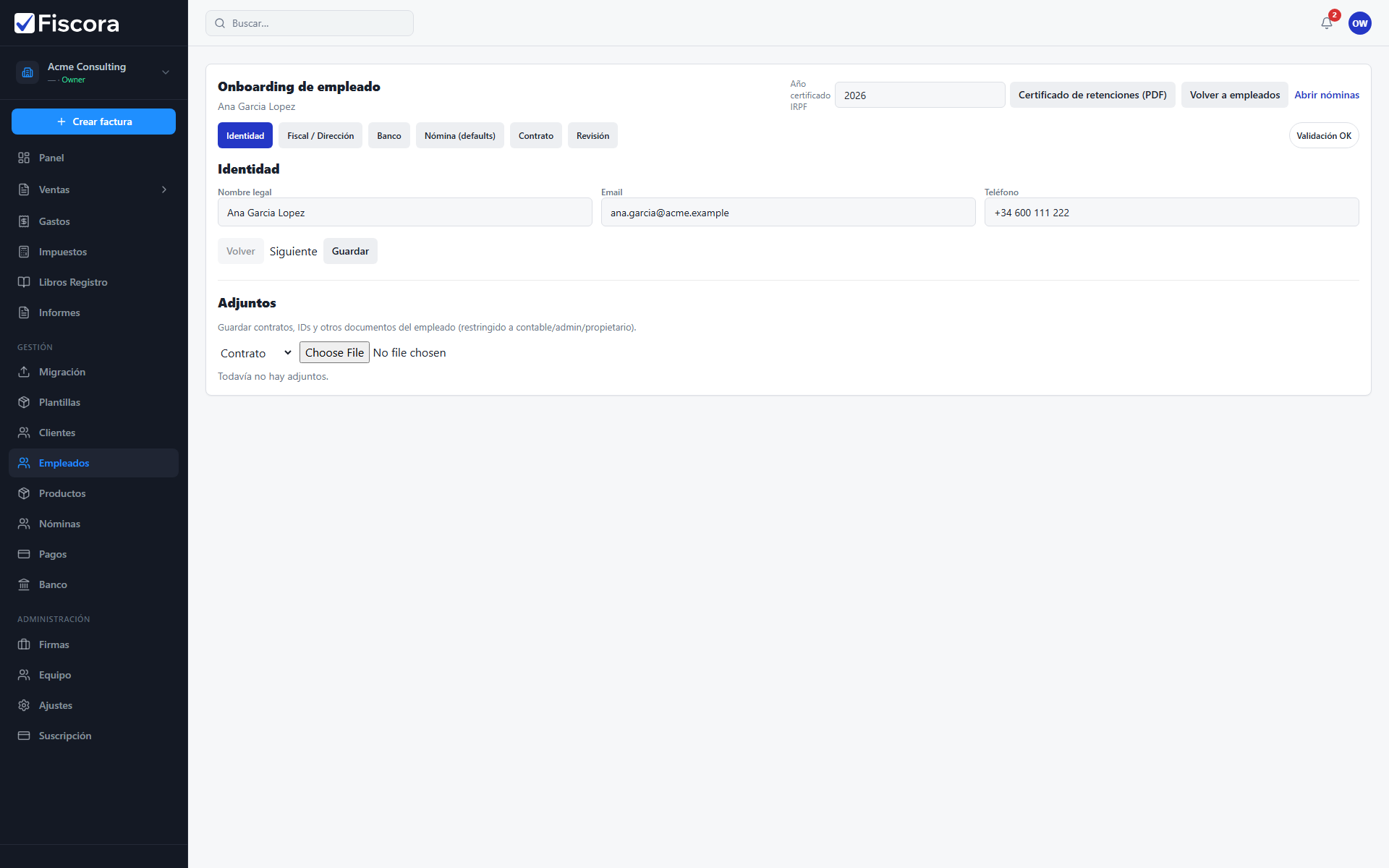Click the Banco building icon
Viewport: 1389px width, 868px height.
24,584
